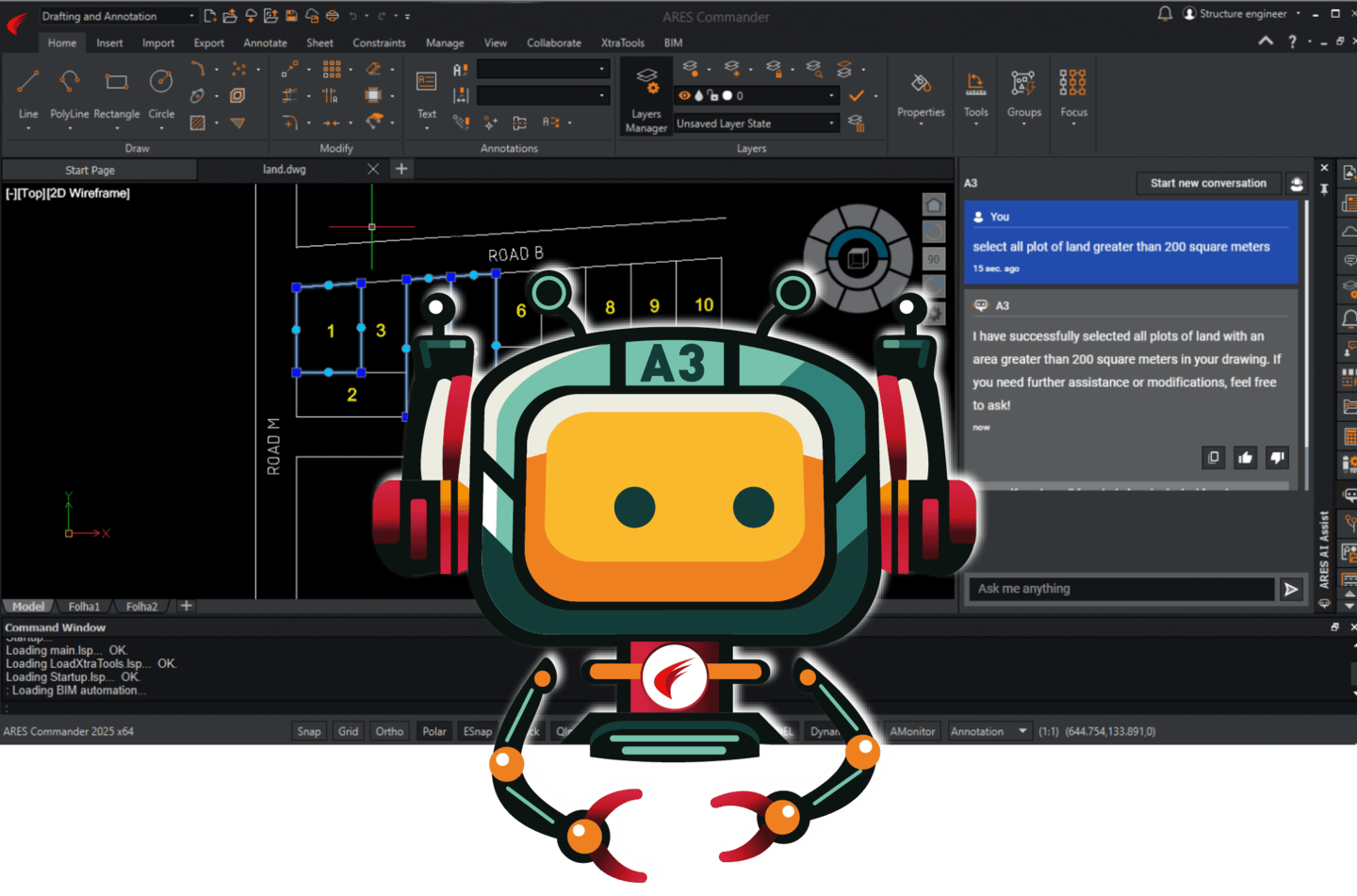Click the Fillet tool in Modify
1357x896 pixels.
289,122
